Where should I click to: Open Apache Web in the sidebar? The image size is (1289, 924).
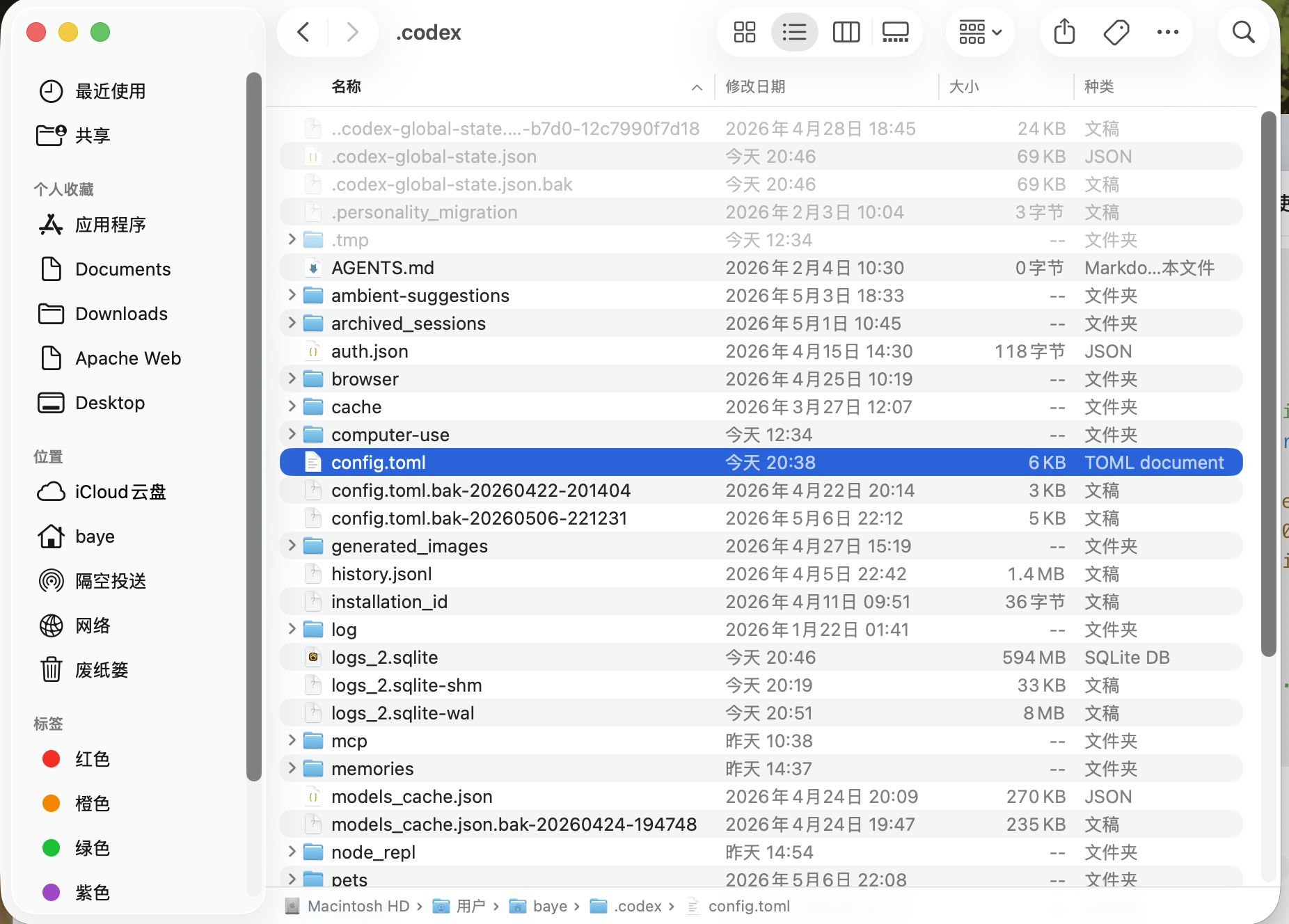(109, 358)
